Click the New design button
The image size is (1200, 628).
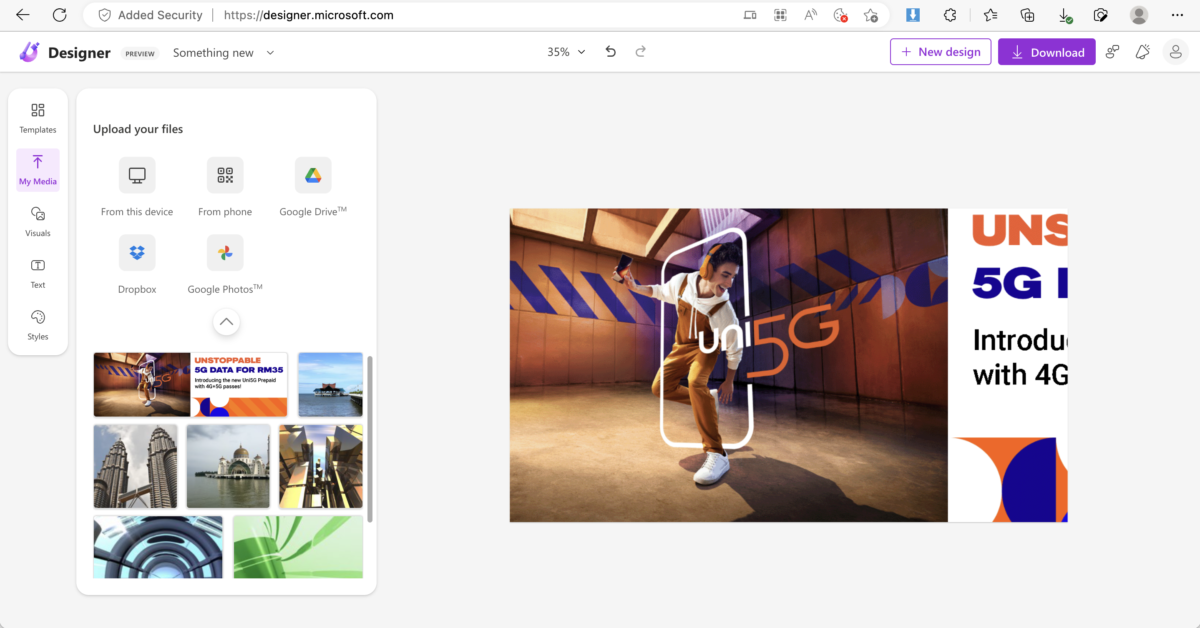940,52
